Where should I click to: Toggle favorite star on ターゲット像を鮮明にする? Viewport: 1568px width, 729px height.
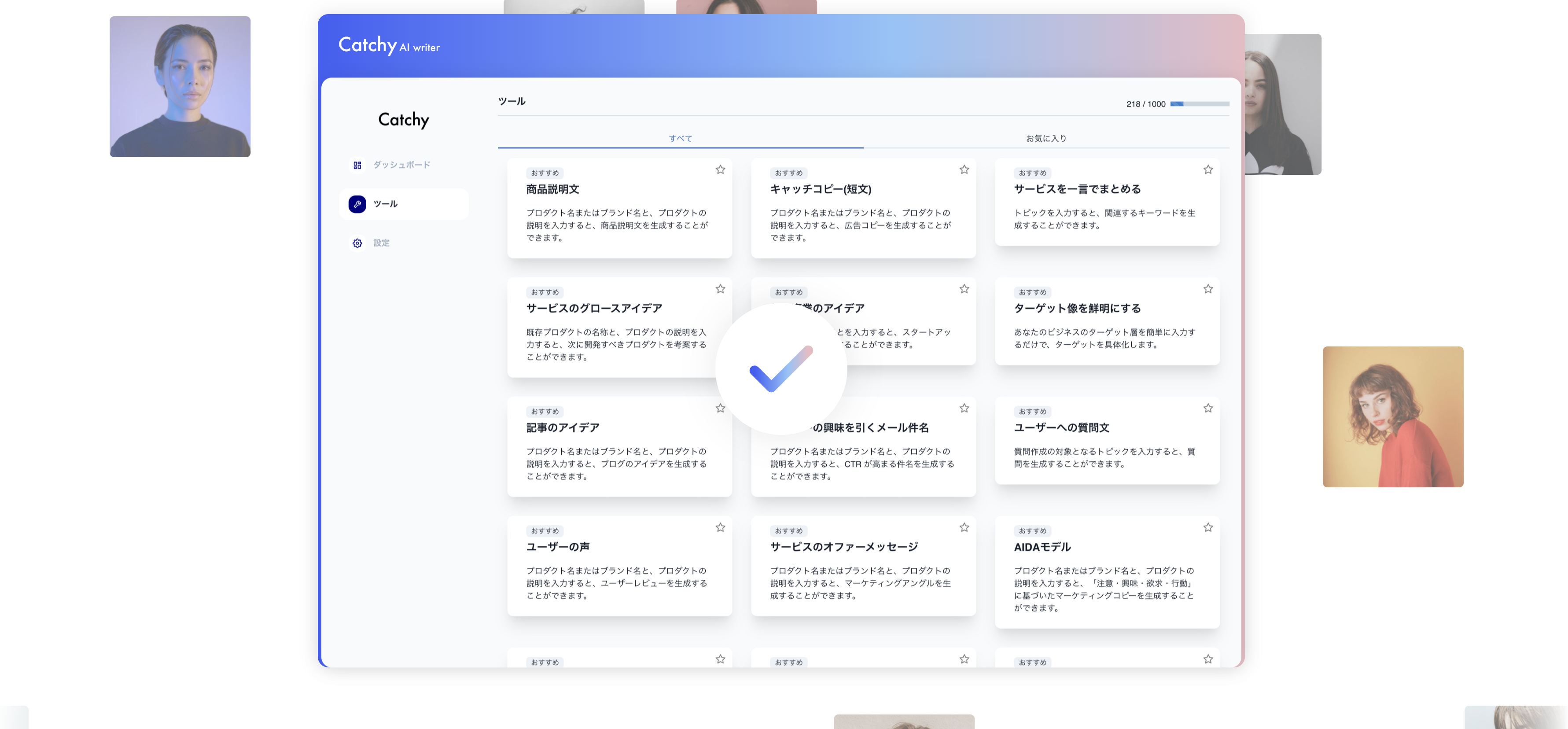tap(1207, 289)
